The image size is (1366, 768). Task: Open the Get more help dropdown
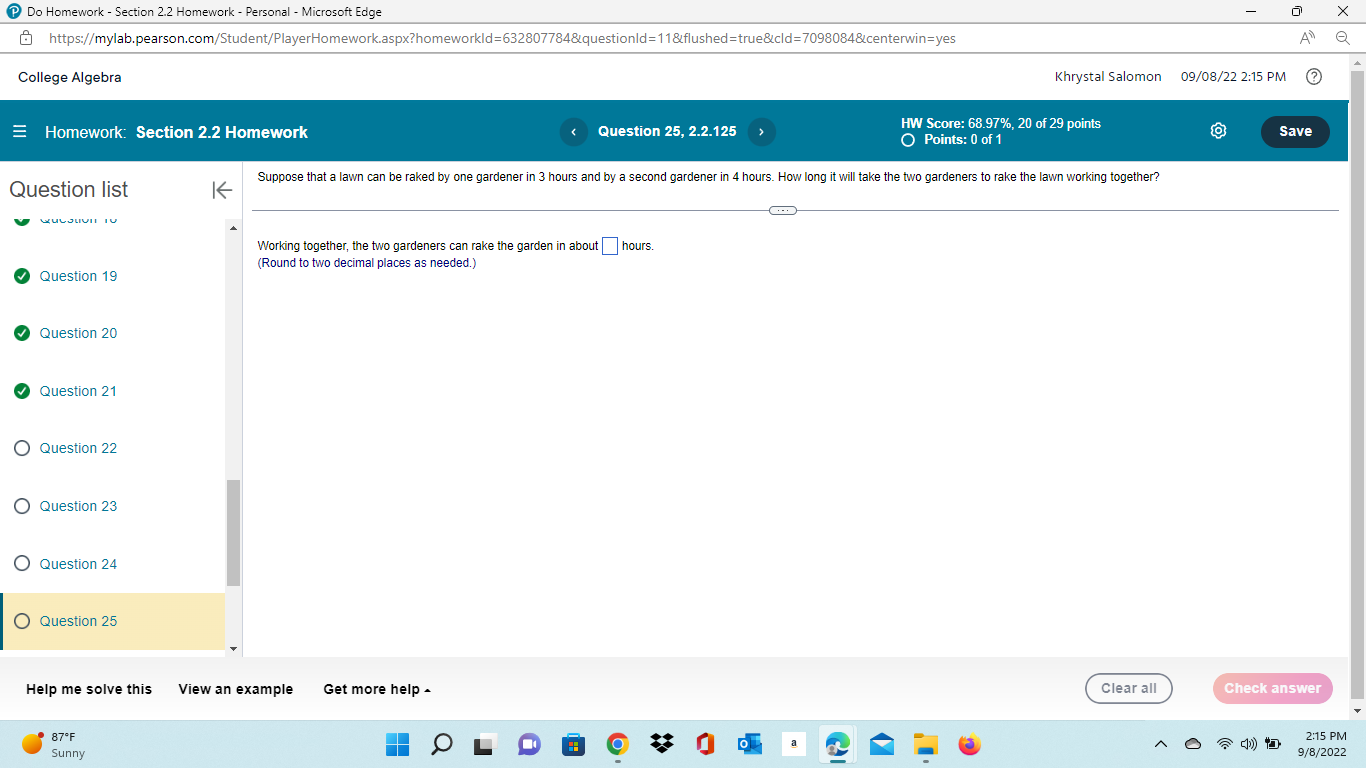tap(377, 689)
